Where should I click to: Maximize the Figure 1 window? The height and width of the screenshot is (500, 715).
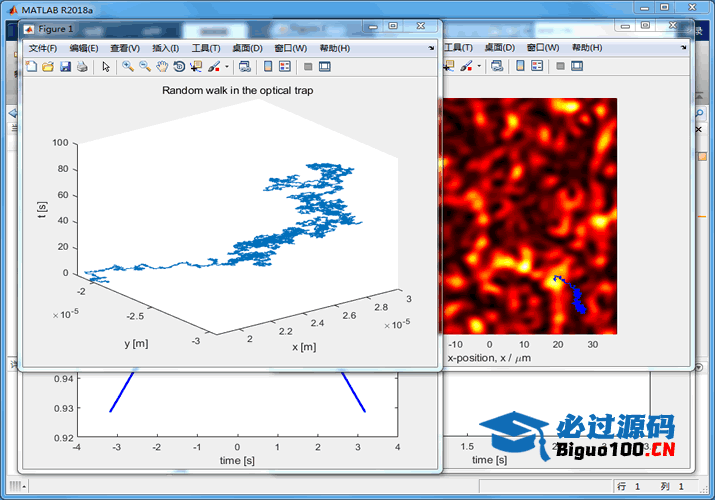point(393,26)
